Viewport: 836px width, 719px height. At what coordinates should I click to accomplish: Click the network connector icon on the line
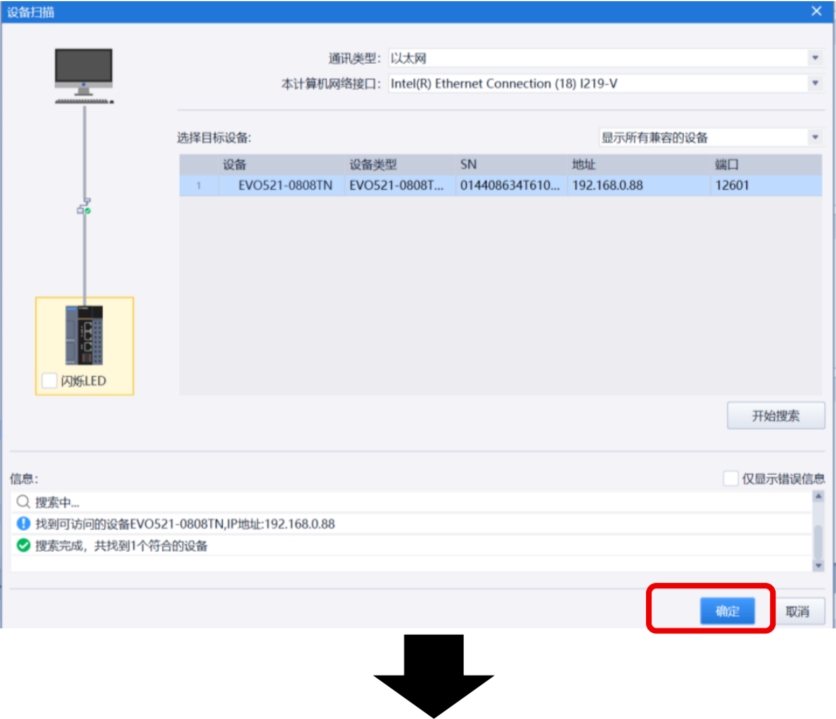coord(84,208)
